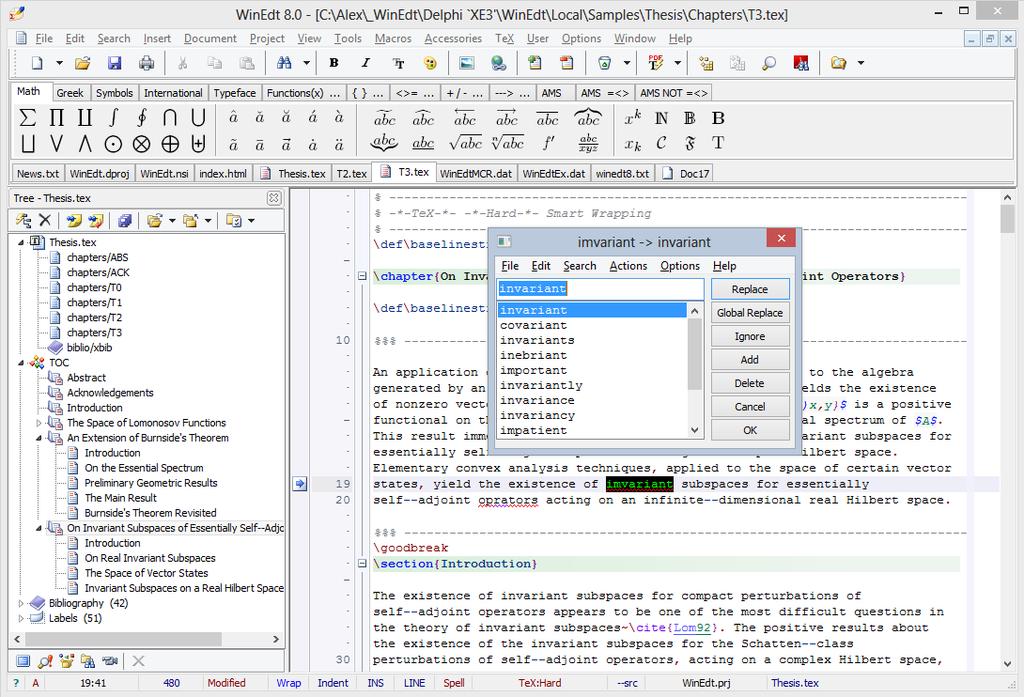Collapse the Thesis.tex tree node
The image size is (1024, 697).
pyautogui.click(x=21, y=242)
